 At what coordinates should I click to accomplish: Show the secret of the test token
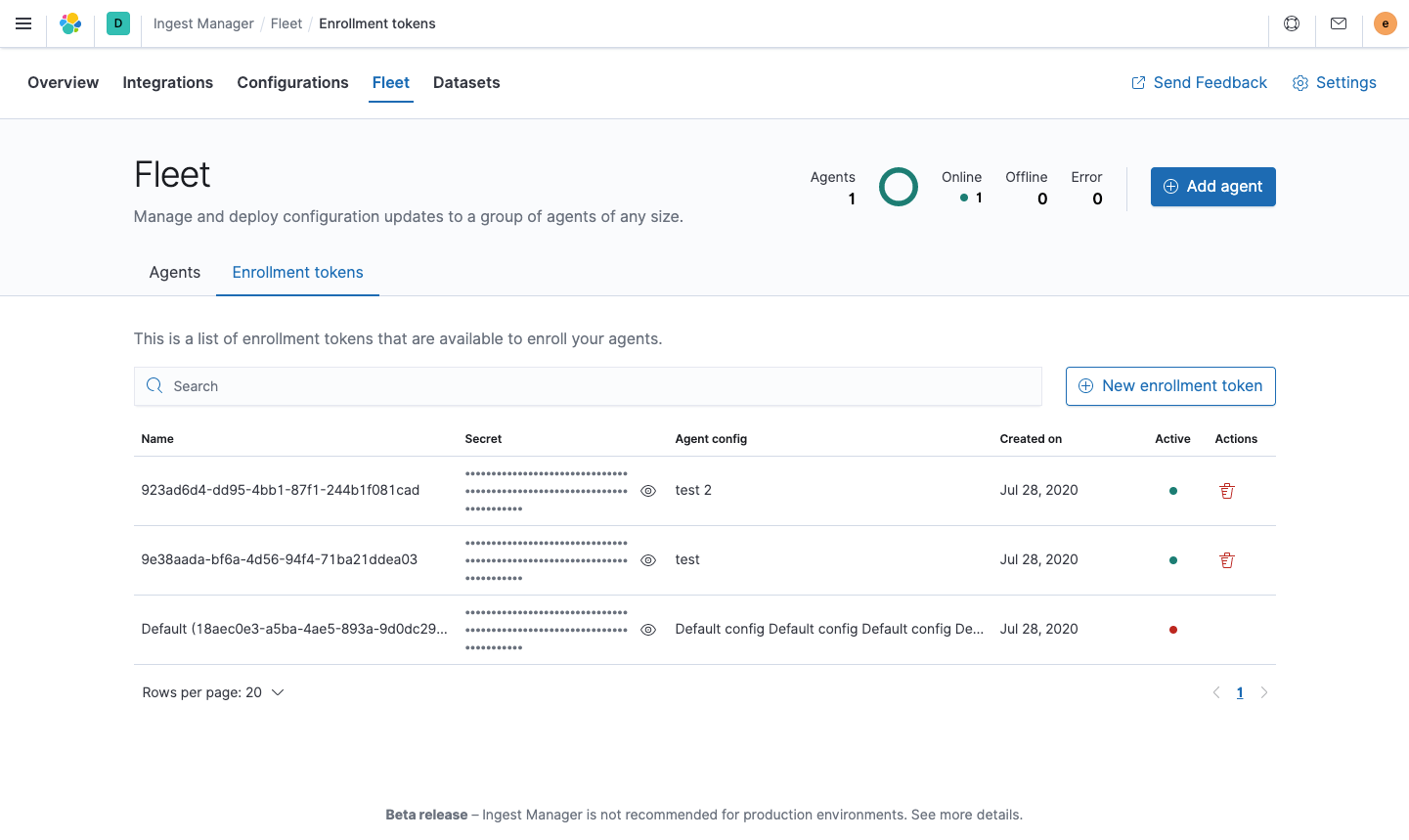coord(648,559)
